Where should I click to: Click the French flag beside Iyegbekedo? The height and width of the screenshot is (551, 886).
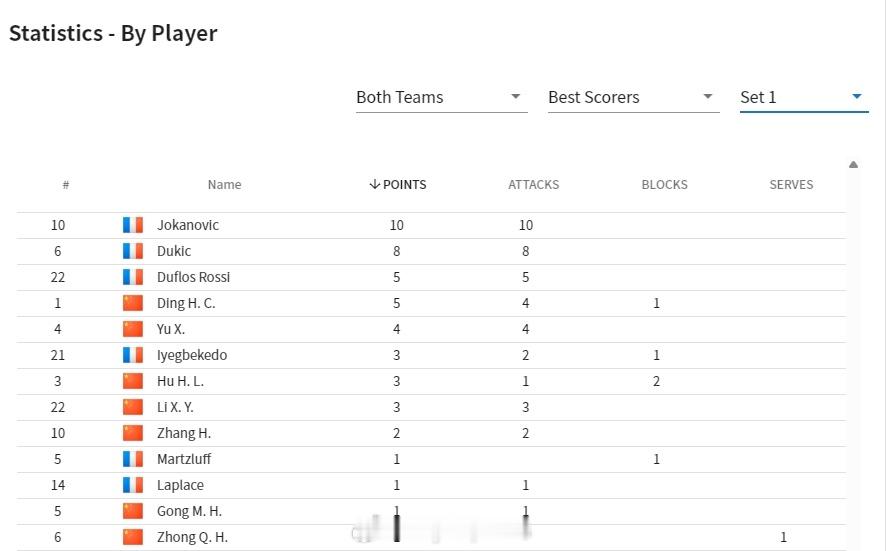133,355
